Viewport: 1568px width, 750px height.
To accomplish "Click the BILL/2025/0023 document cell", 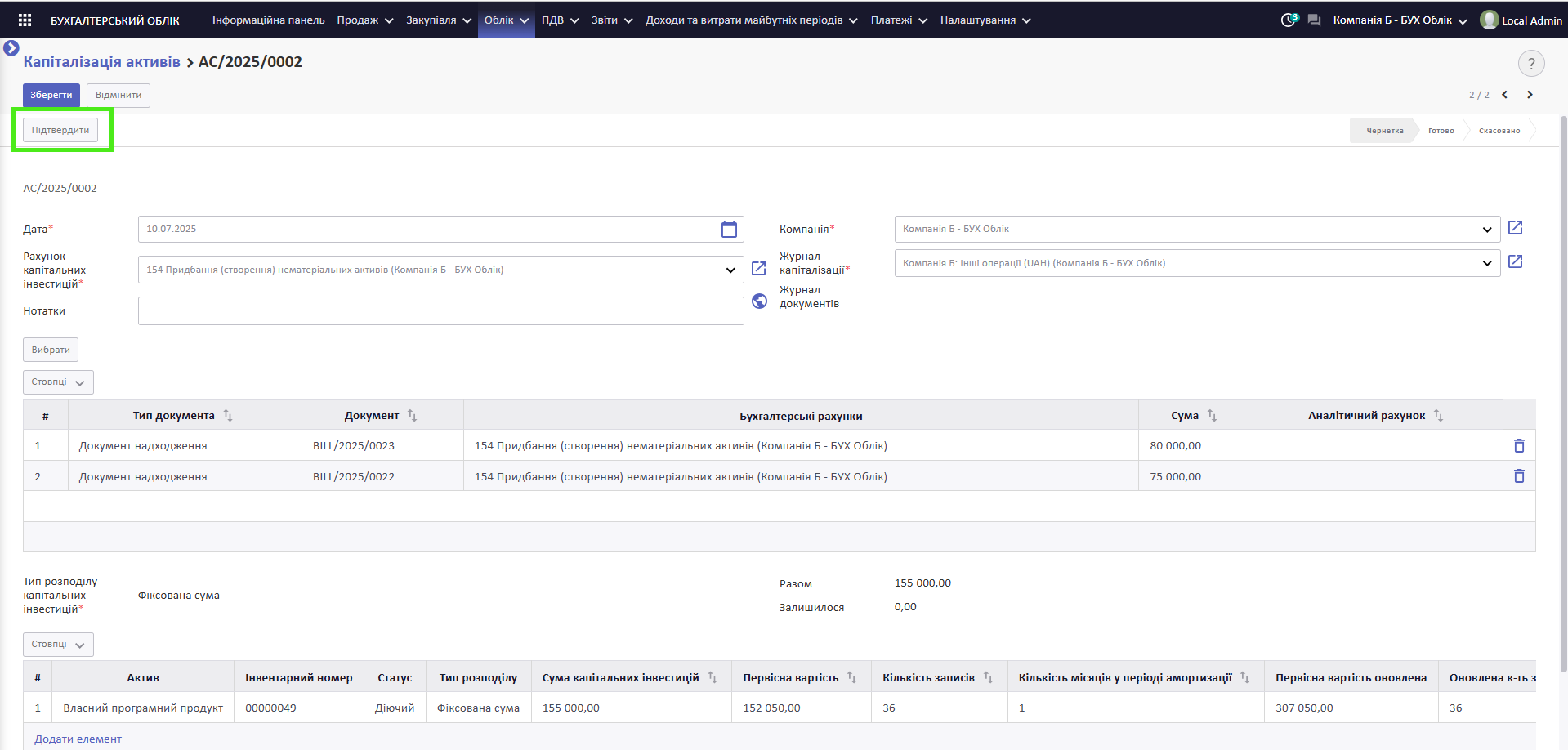I will click(x=382, y=445).
